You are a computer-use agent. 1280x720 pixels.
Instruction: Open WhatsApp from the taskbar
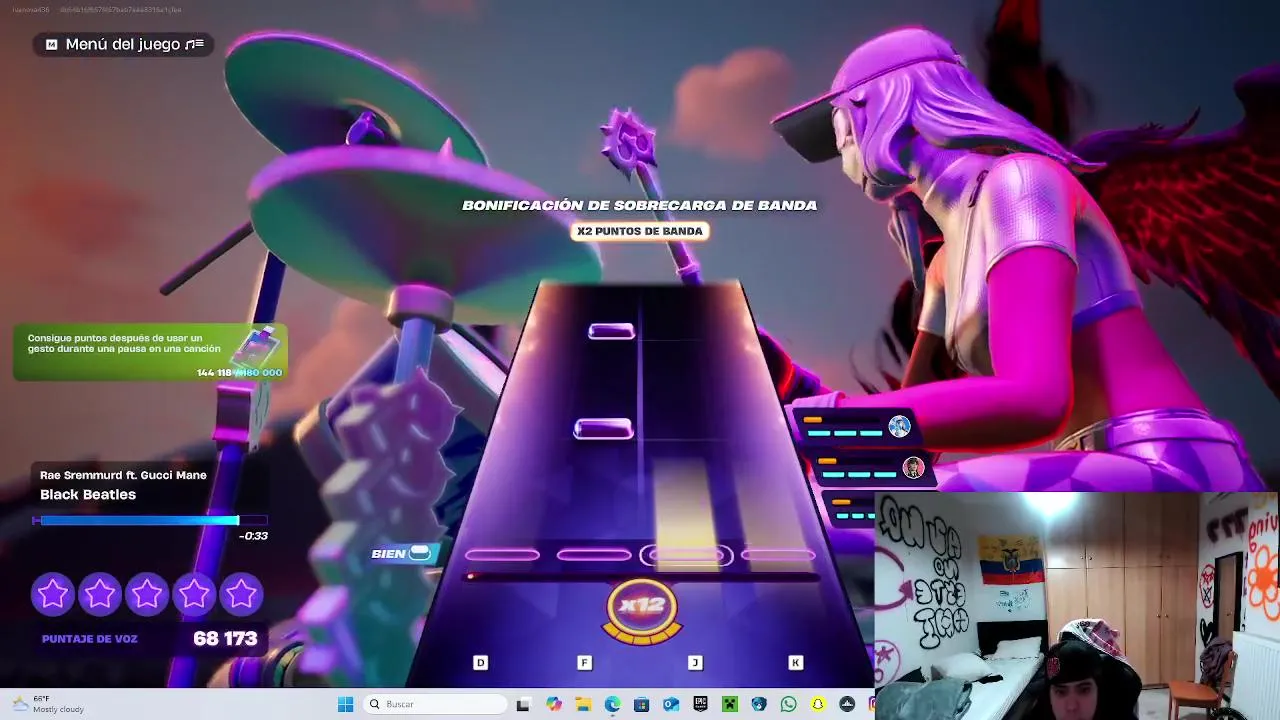tap(789, 704)
